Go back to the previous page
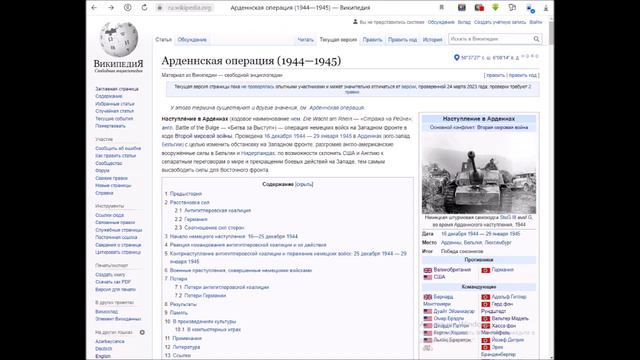The height and width of the screenshot is (360, 640). click(94, 7)
